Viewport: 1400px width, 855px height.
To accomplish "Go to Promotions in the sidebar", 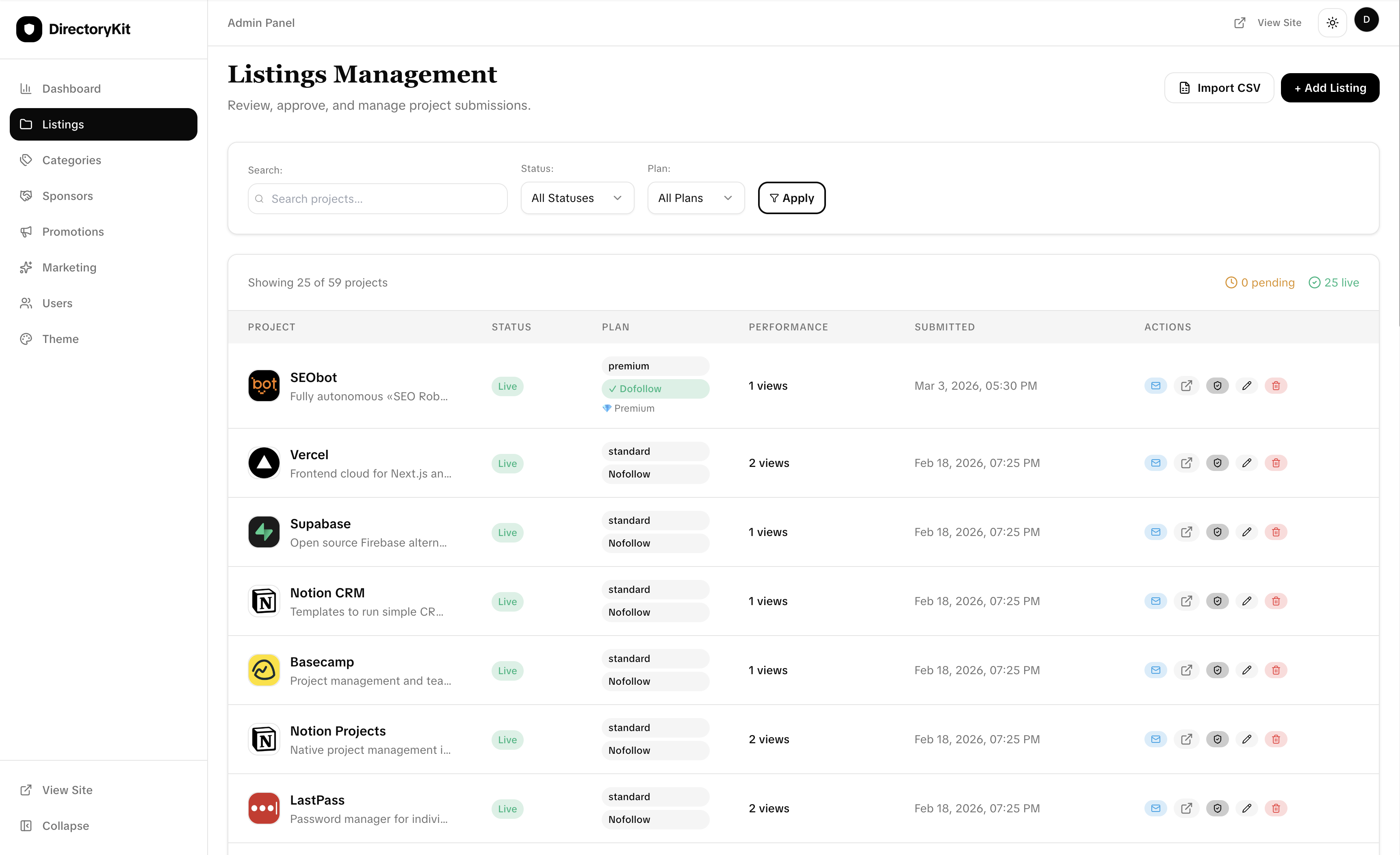I will click(x=73, y=232).
